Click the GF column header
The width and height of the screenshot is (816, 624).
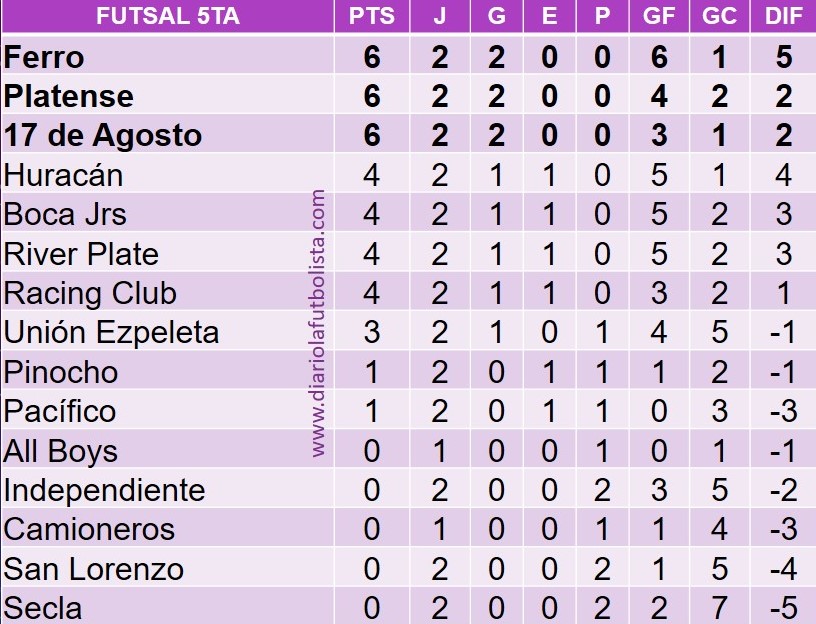coord(658,18)
